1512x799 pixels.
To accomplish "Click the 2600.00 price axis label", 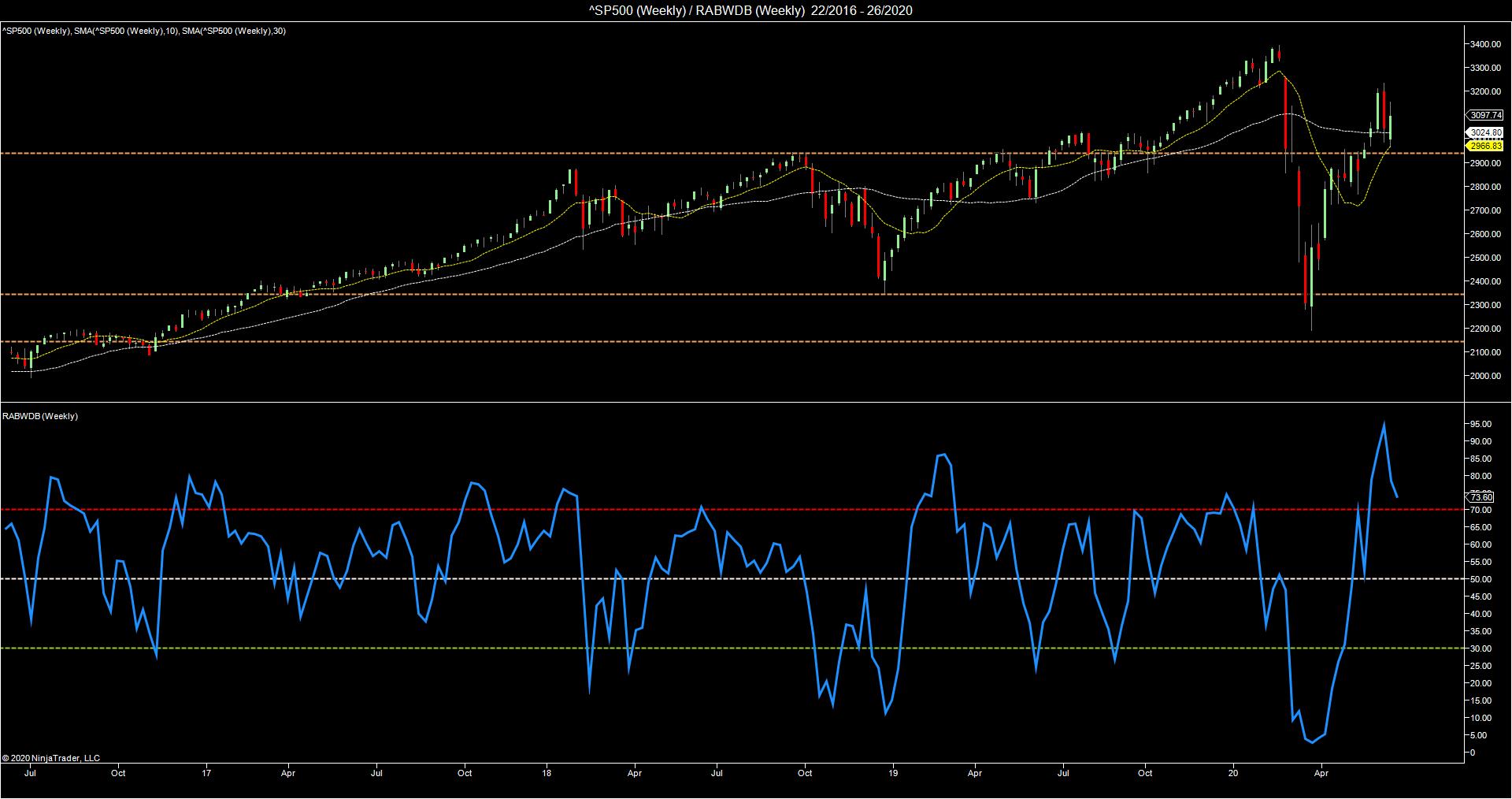I will click(x=1484, y=234).
